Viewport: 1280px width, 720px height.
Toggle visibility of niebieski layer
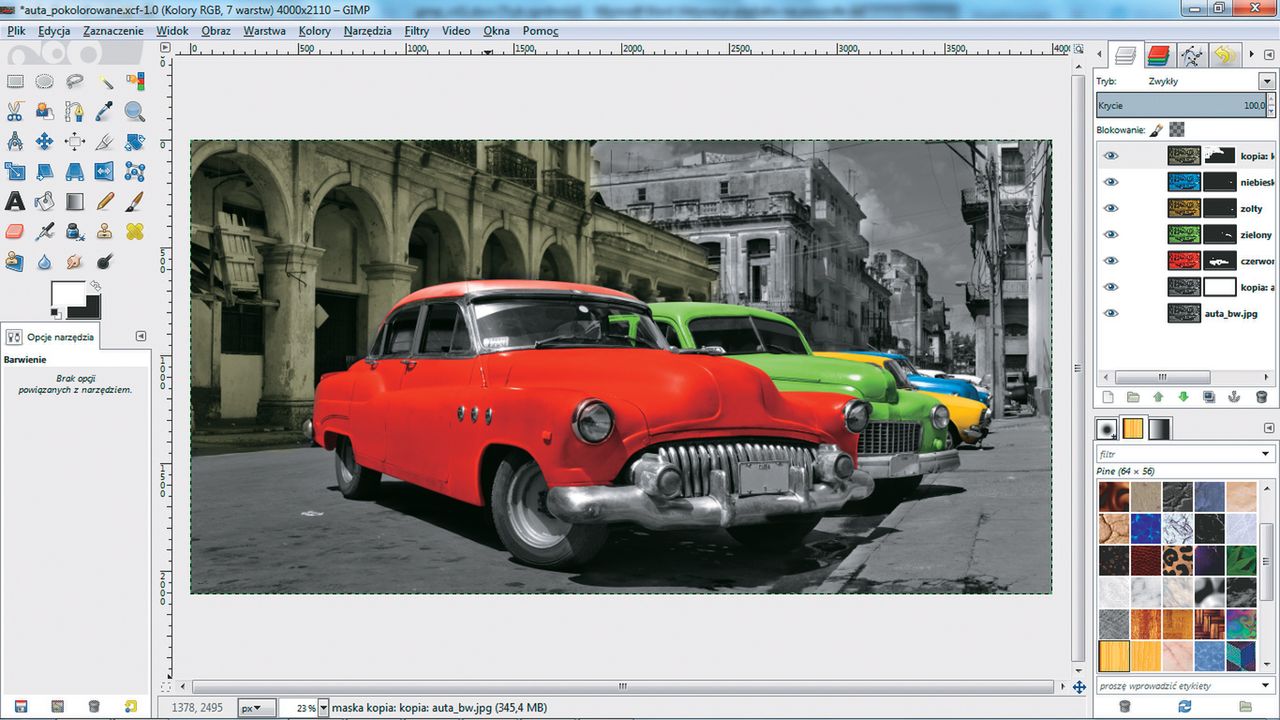1111,182
